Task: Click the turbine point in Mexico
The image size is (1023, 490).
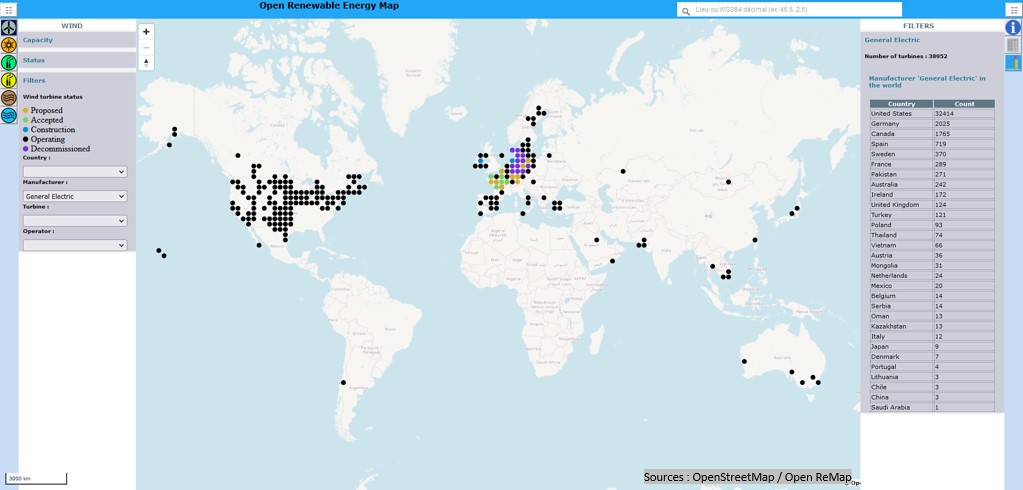Action: point(259,245)
